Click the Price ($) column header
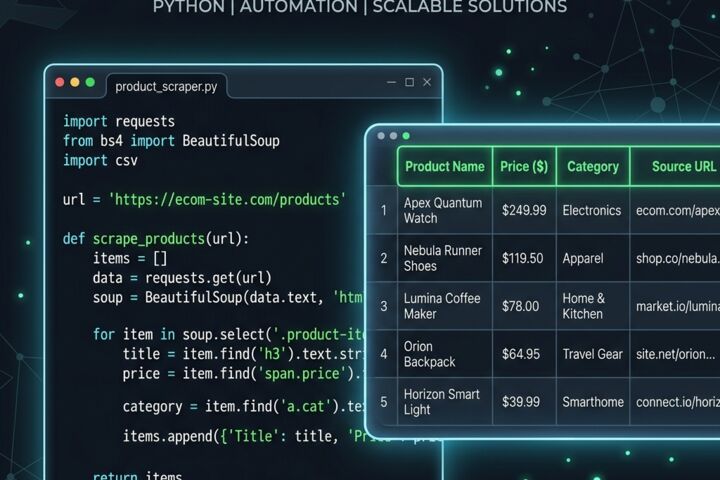This screenshot has height=480, width=720. click(x=524, y=166)
